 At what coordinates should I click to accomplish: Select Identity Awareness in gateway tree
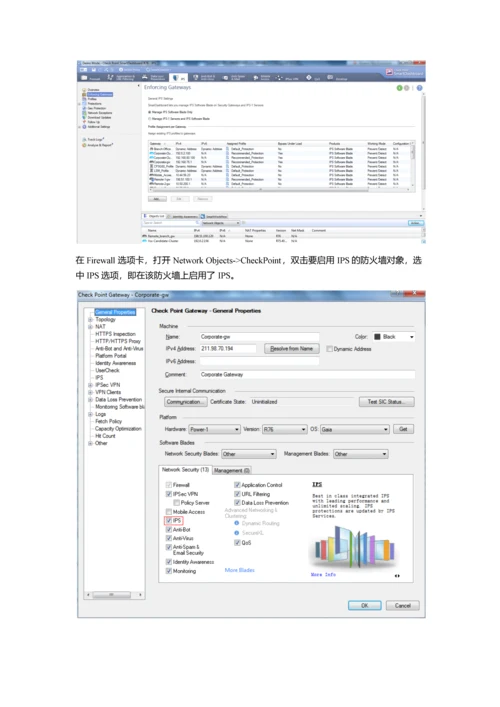point(115,363)
